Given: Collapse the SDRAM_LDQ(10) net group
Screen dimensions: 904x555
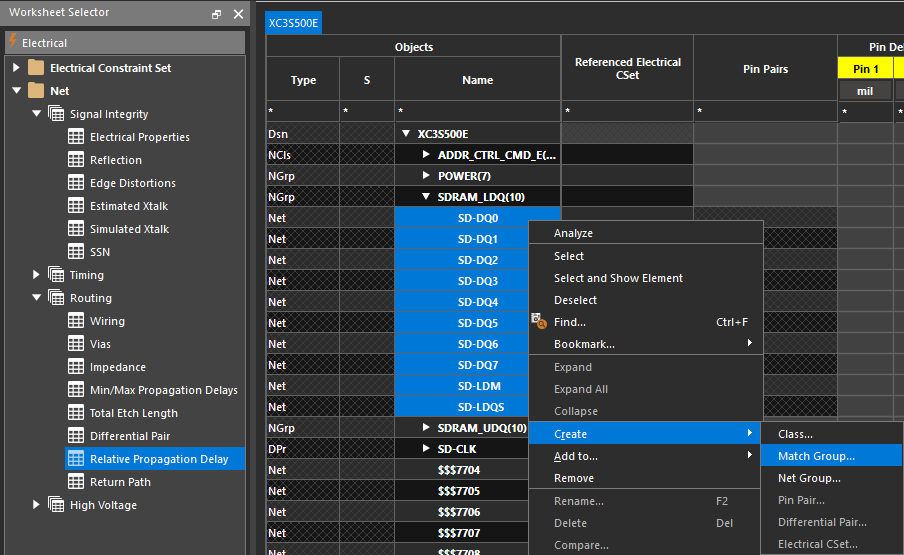Looking at the screenshot, I should click(426, 197).
